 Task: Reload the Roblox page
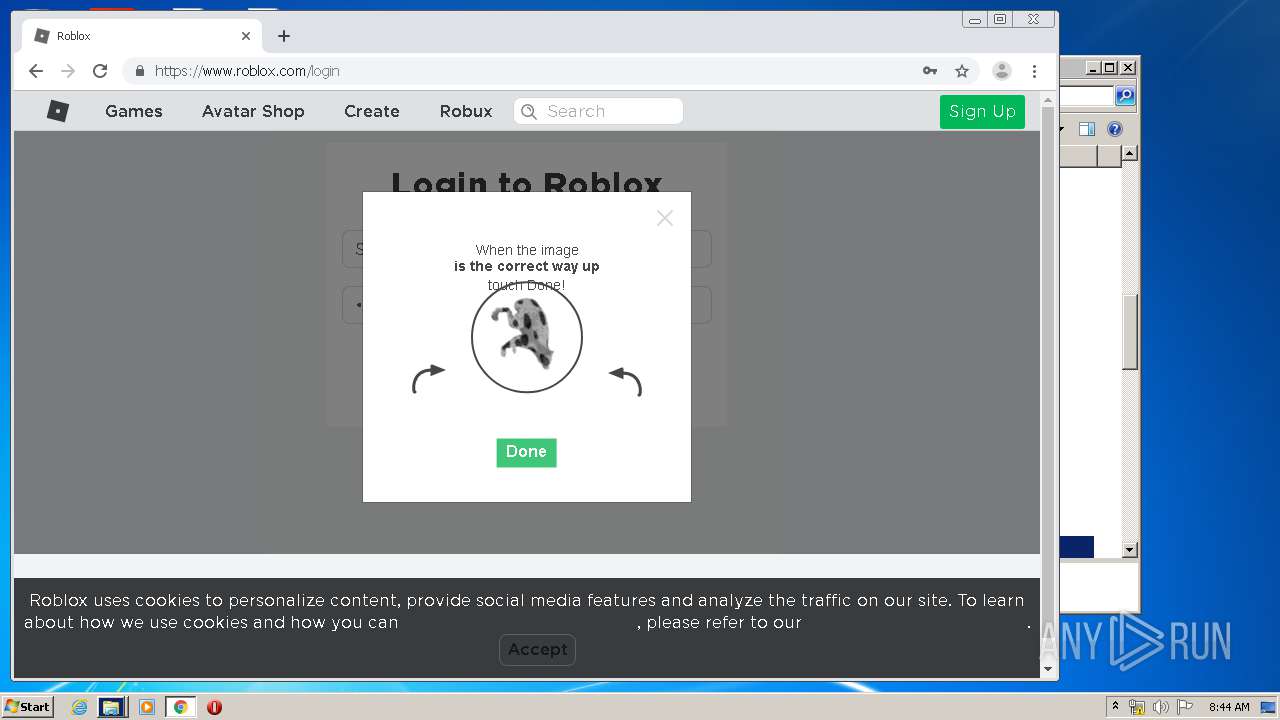pos(100,71)
